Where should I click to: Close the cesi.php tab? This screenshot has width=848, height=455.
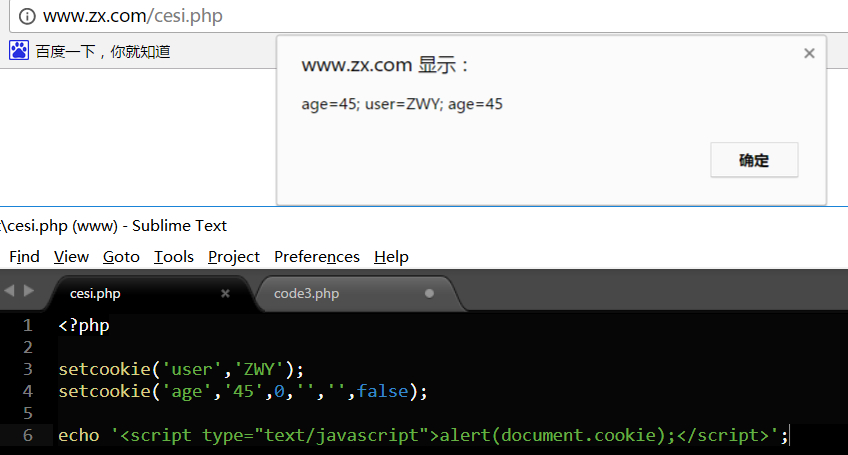(x=226, y=293)
